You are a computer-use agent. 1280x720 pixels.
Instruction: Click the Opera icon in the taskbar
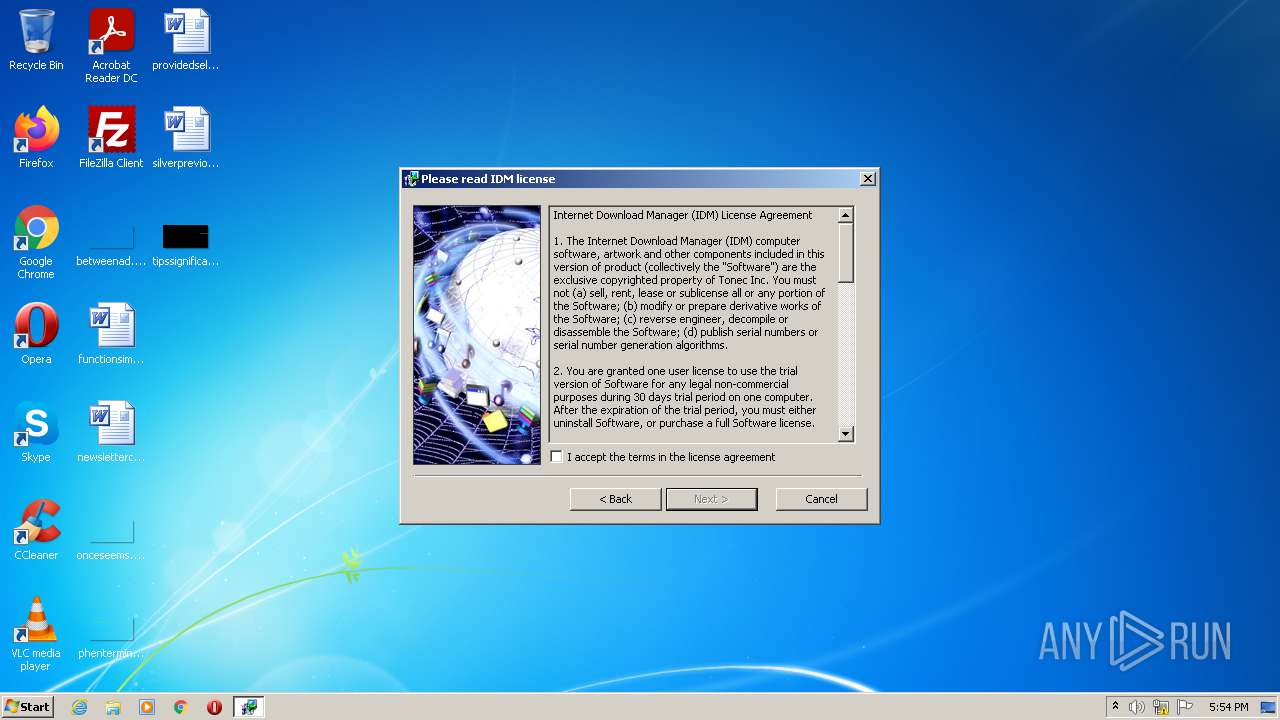[214, 707]
